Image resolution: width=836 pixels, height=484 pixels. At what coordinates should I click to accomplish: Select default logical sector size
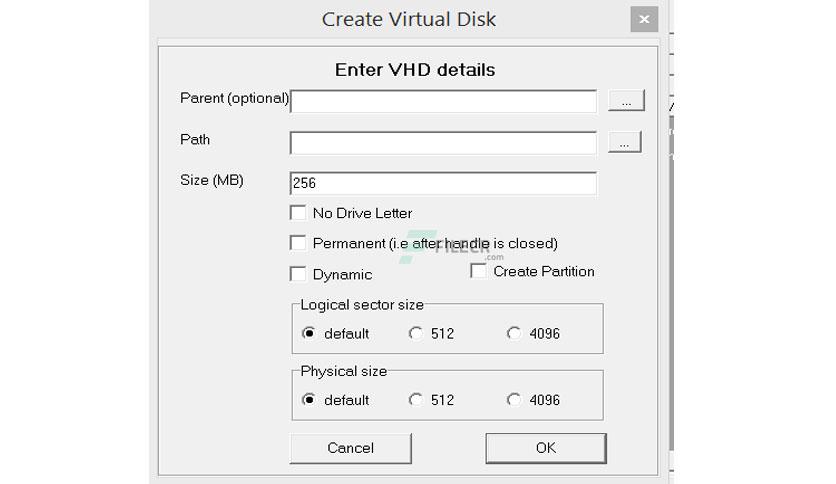(x=308, y=333)
